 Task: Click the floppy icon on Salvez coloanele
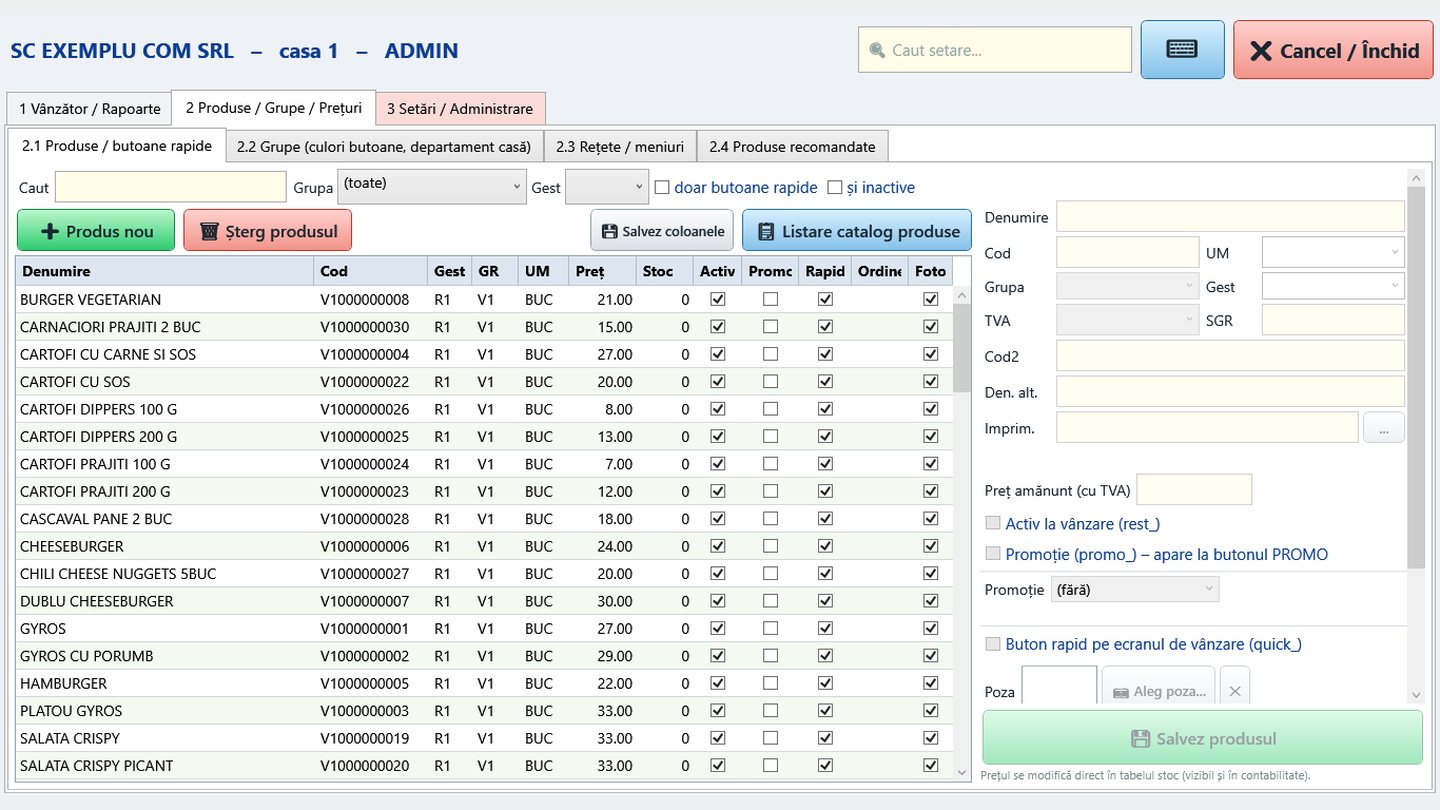point(609,231)
